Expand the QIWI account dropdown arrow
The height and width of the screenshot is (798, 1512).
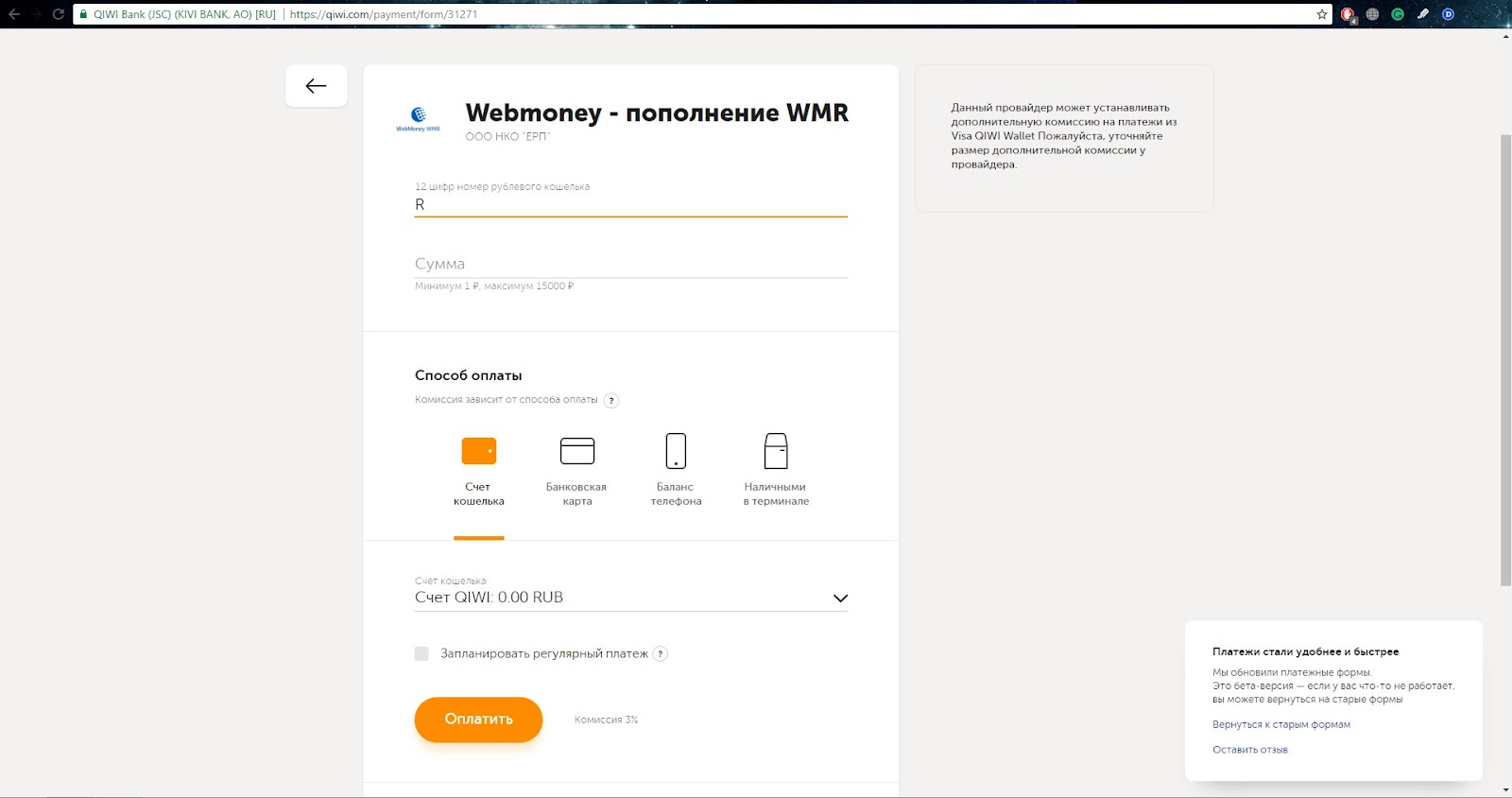point(840,598)
